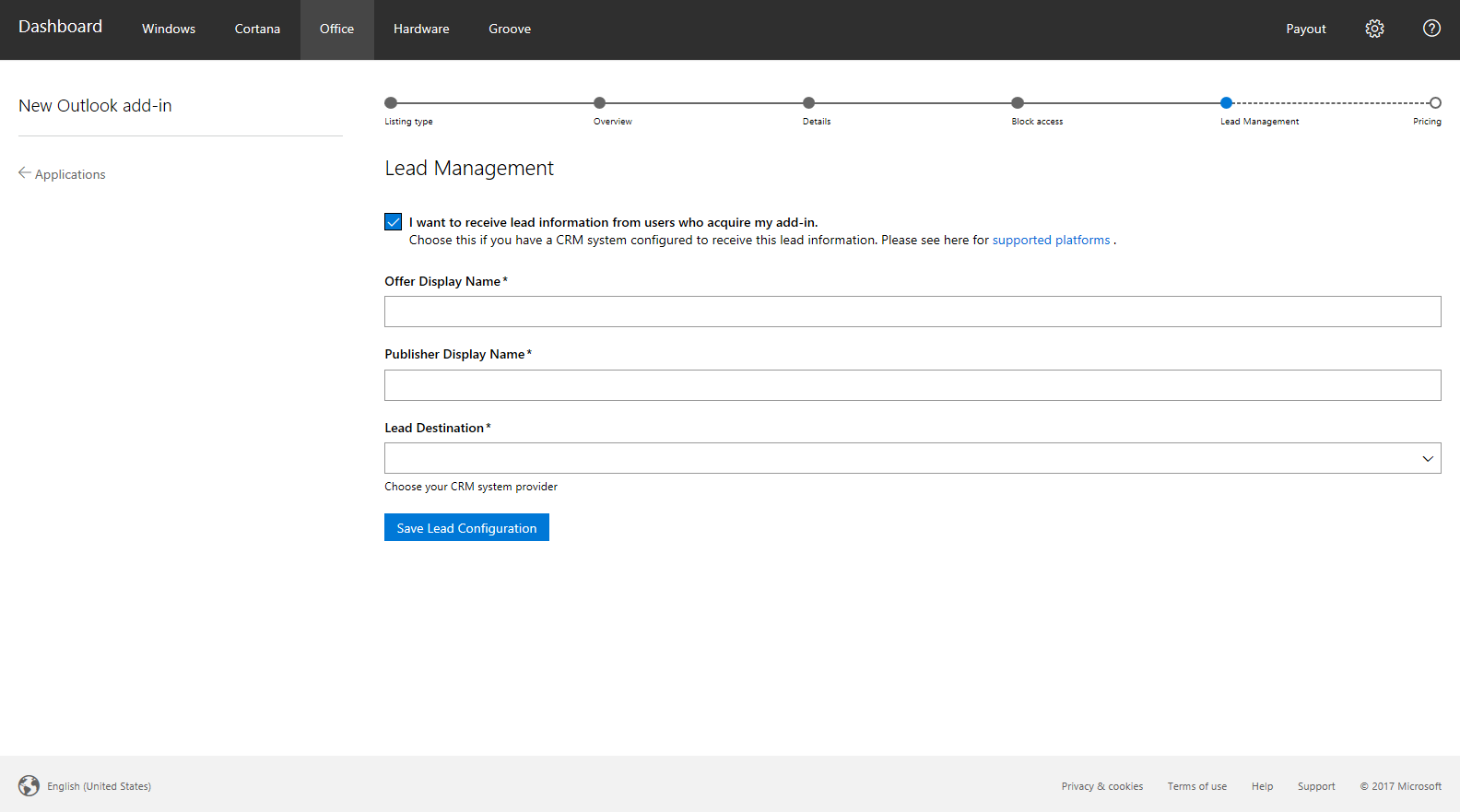Select the Groove tab
The image size is (1460, 812).
[x=510, y=29]
